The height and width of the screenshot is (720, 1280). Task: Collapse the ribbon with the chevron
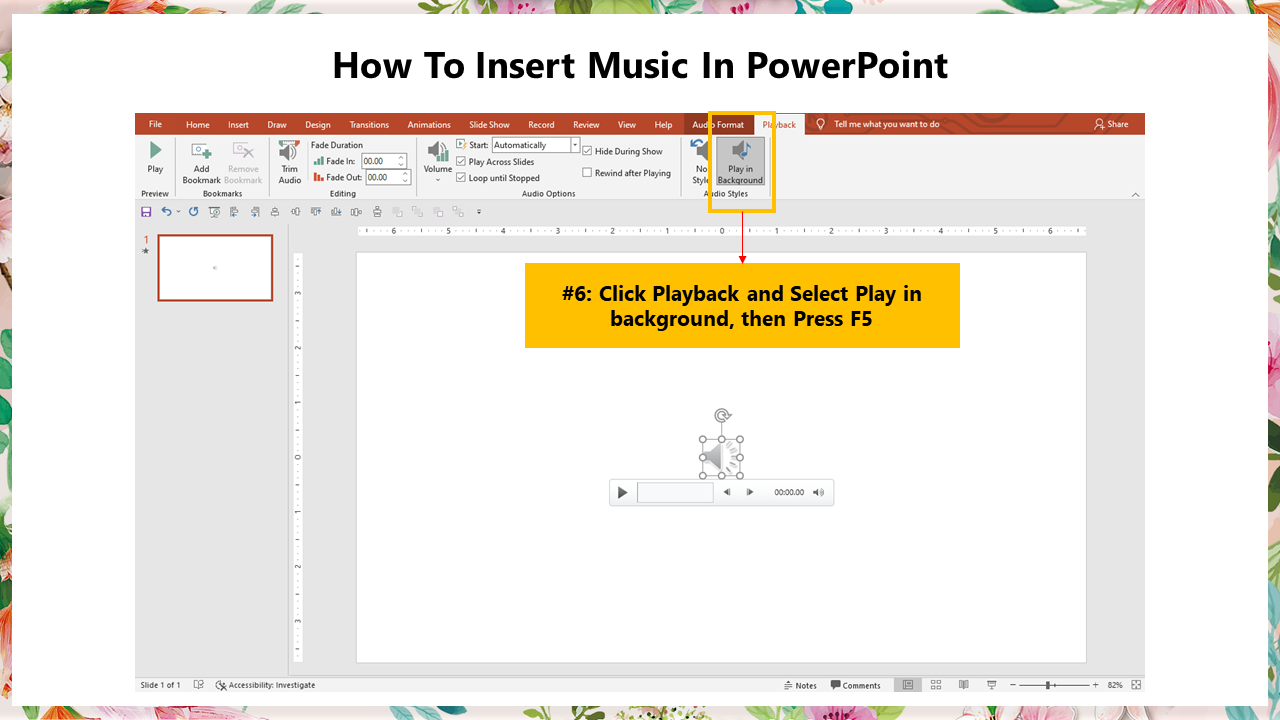pos(1136,194)
